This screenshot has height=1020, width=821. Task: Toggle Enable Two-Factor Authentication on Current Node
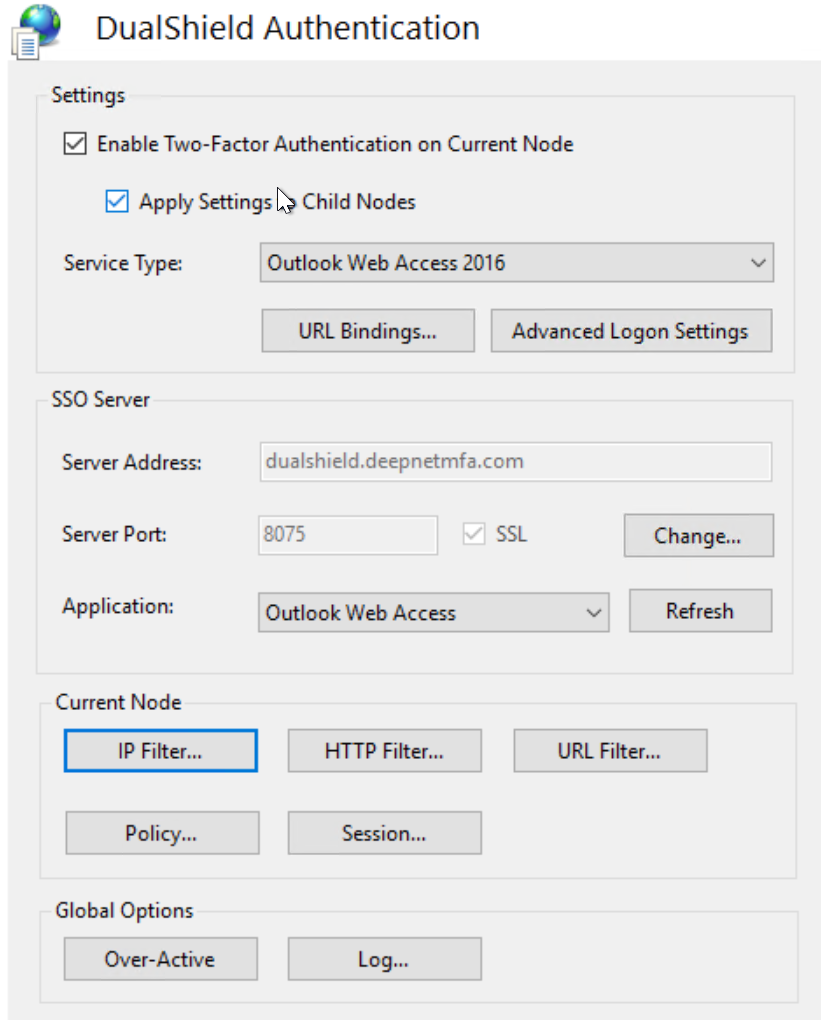tap(74, 144)
